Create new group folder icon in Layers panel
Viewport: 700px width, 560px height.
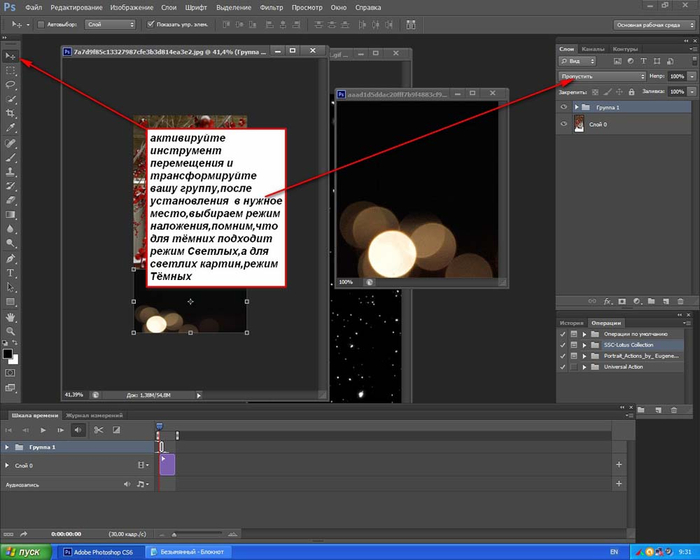point(651,301)
